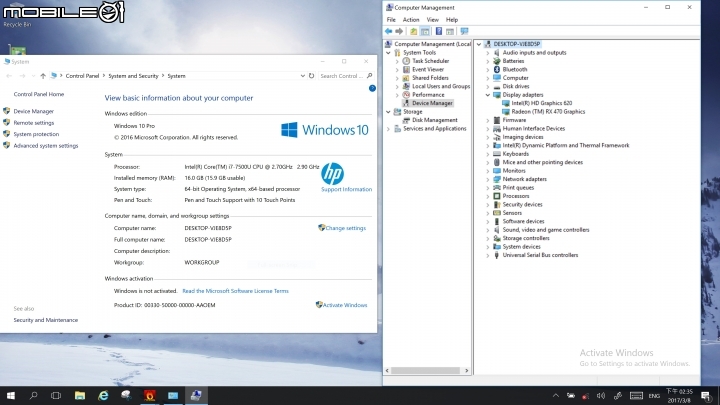720x405 pixels.
Task: Expand the Audio inputs and outputs node
Action: (x=488, y=53)
